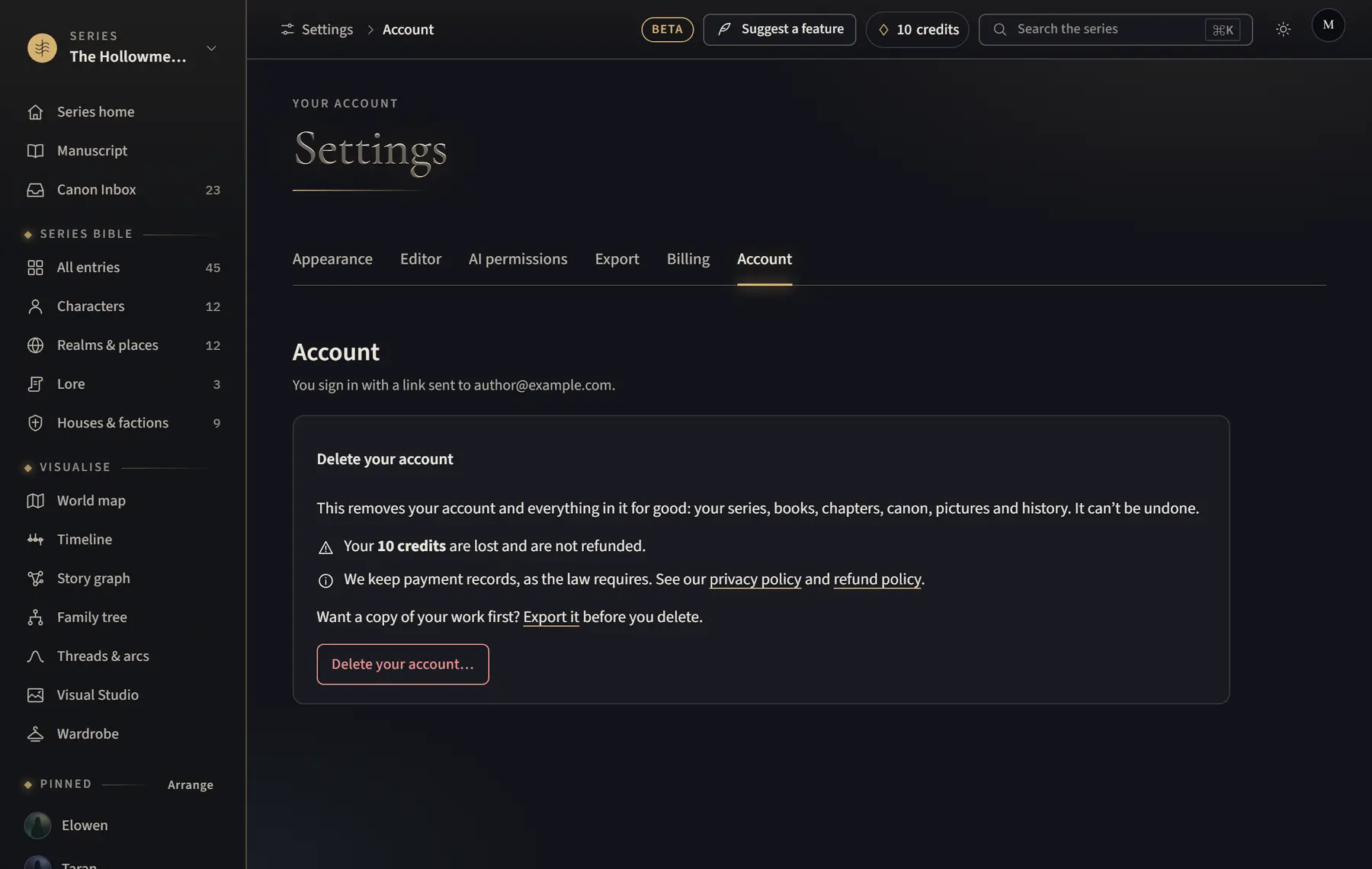Viewport: 1372px width, 869px height.
Task: Click the Settings breadcrumb
Action: pyautogui.click(x=317, y=30)
